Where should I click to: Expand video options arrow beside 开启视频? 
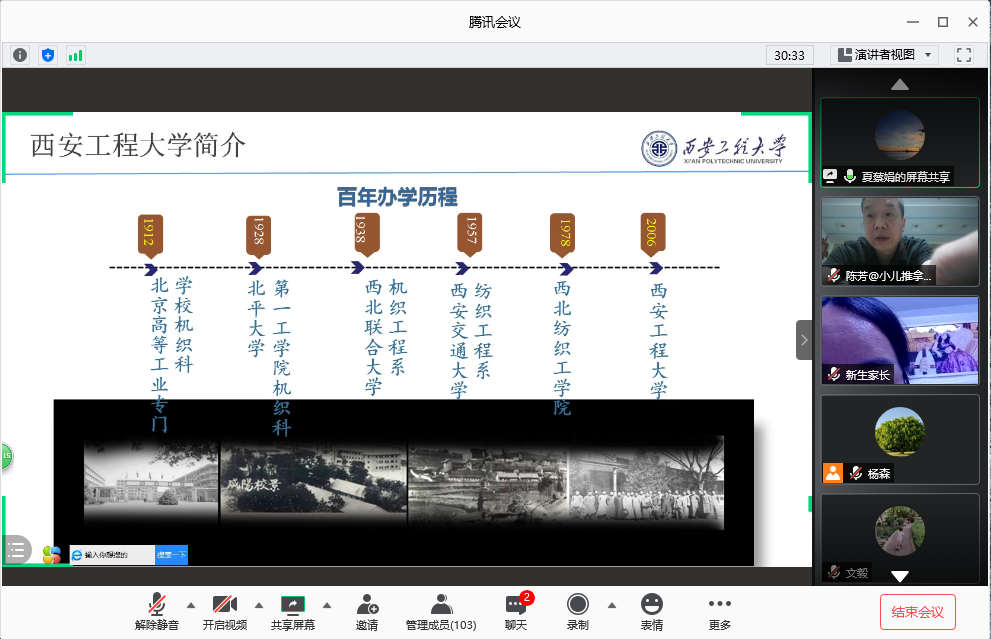click(258, 605)
